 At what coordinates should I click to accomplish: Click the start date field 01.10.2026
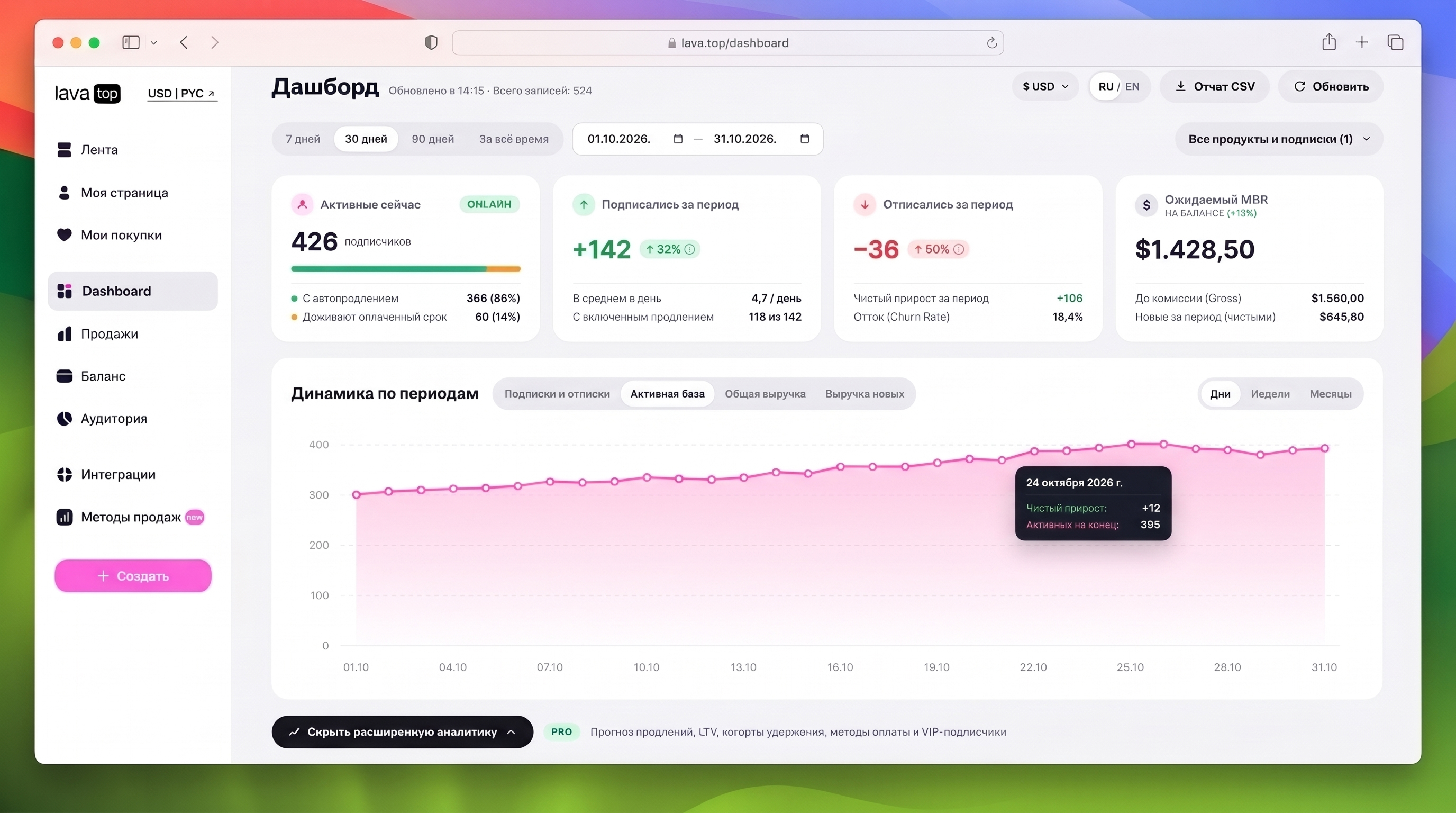click(619, 139)
